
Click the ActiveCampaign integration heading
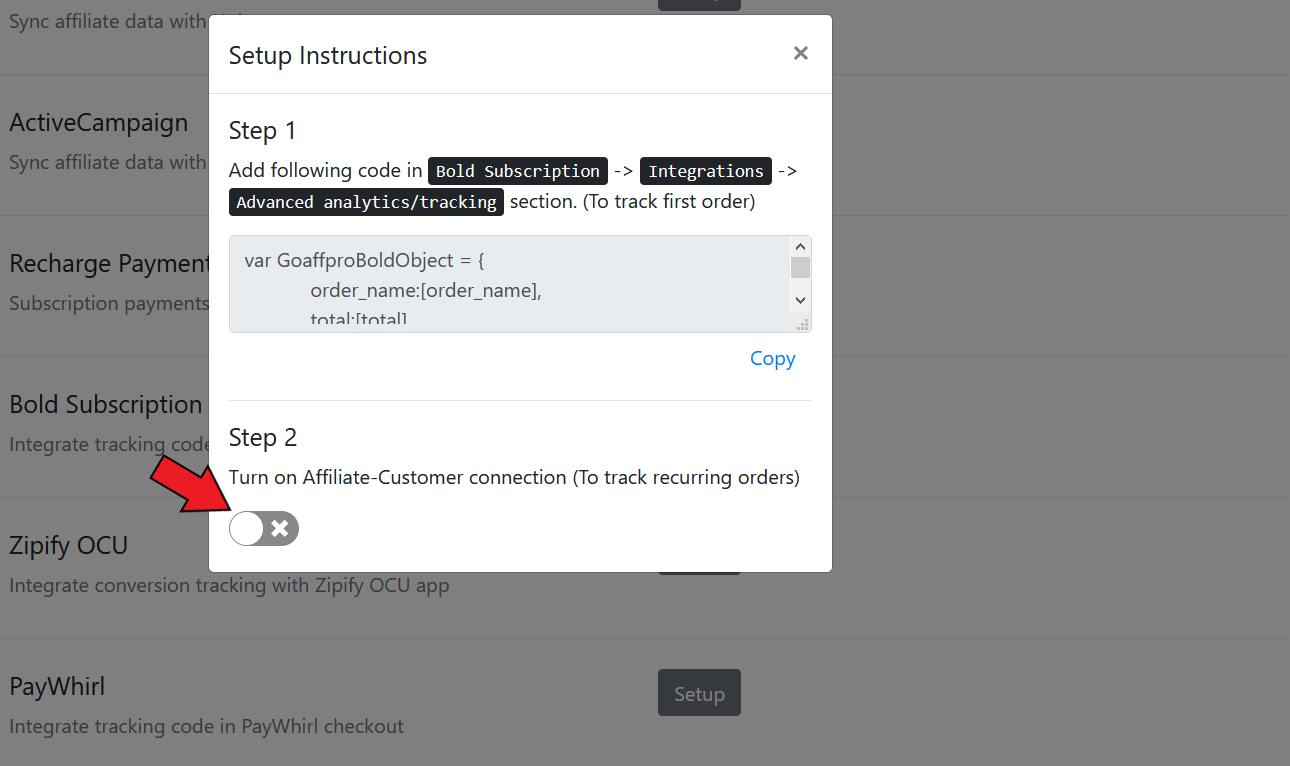click(99, 123)
